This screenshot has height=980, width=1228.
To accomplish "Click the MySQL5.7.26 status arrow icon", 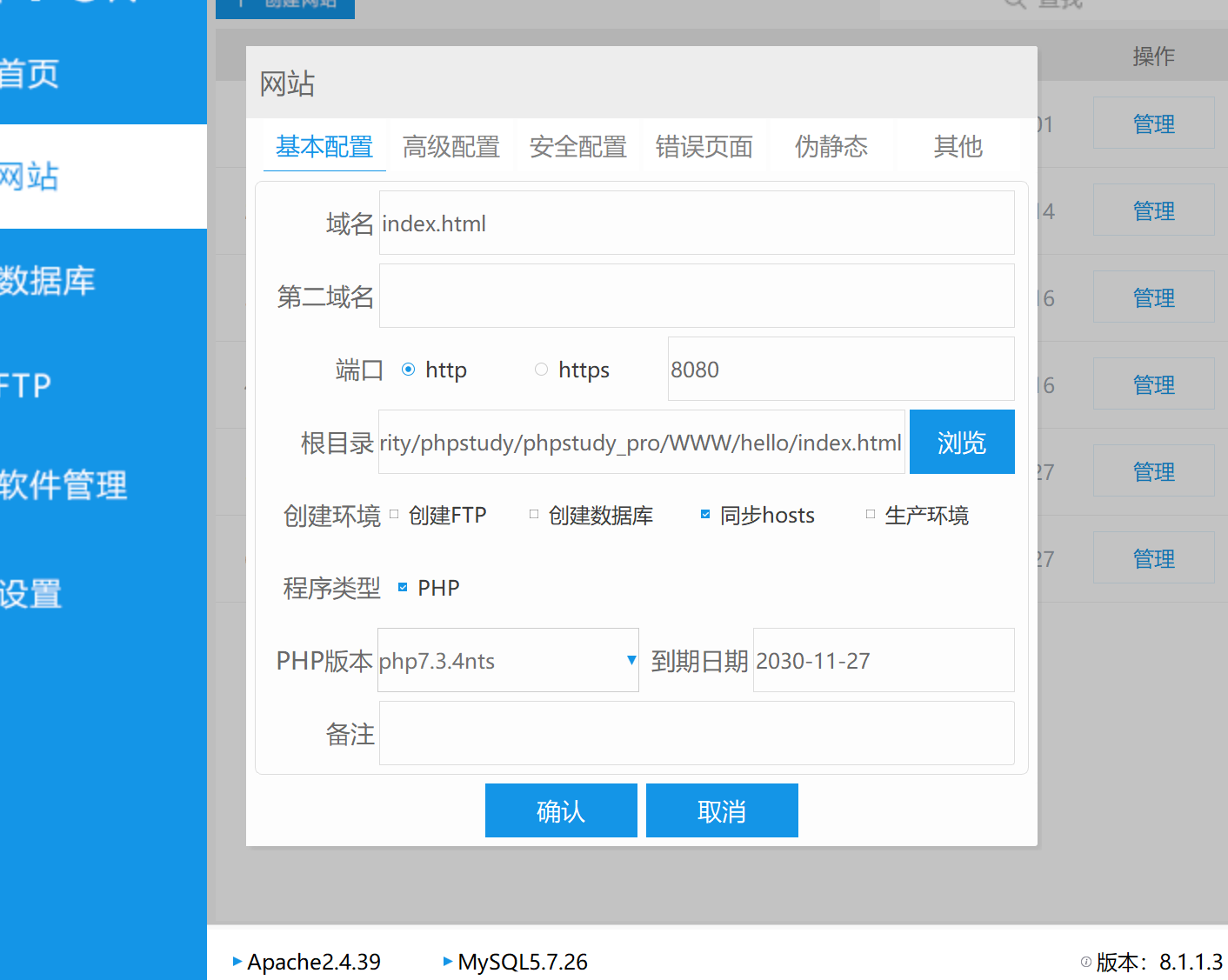I will click(x=448, y=961).
